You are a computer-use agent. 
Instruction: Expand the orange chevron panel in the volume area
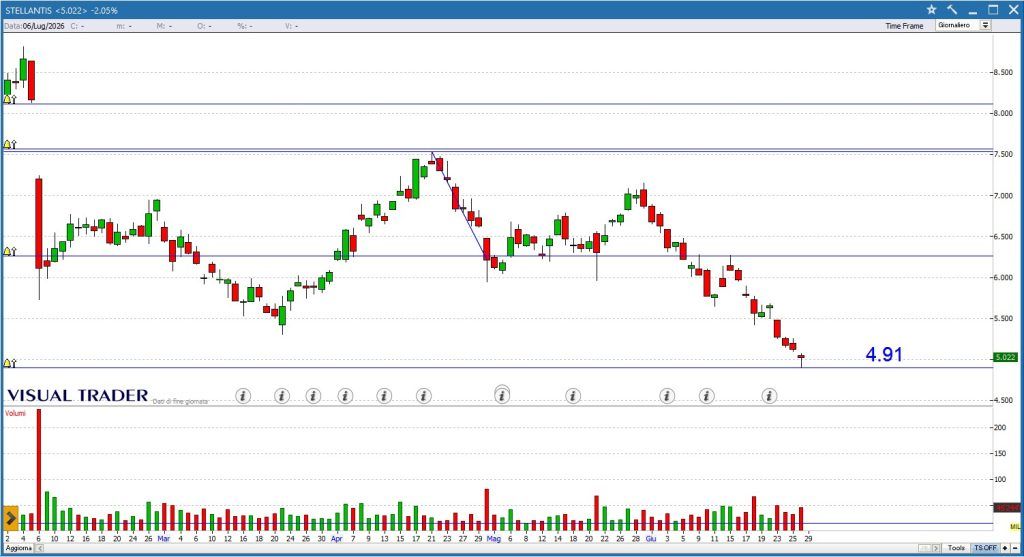point(10,518)
